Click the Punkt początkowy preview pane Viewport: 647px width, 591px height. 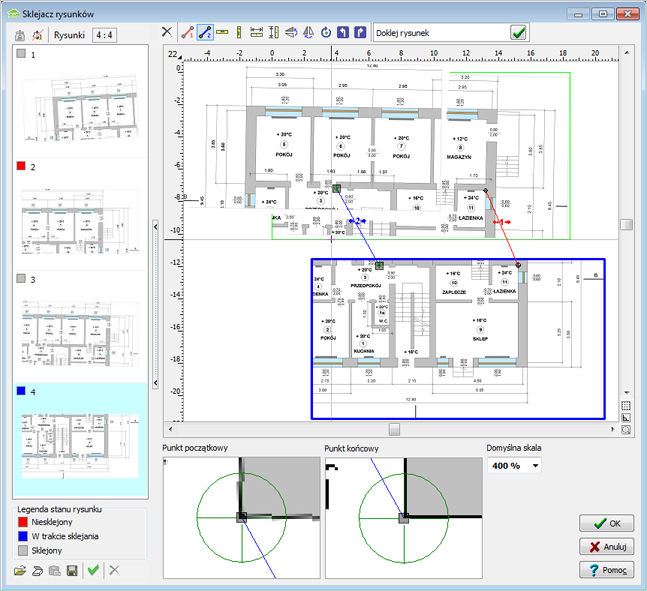241,518
